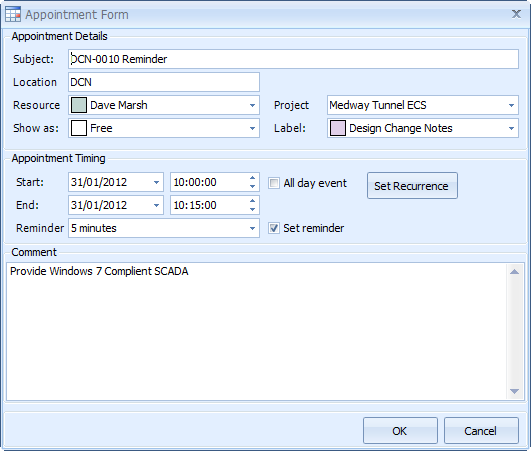Decrease the End time with down arrow
Screen dimensions: 531x451
tap(252, 210)
